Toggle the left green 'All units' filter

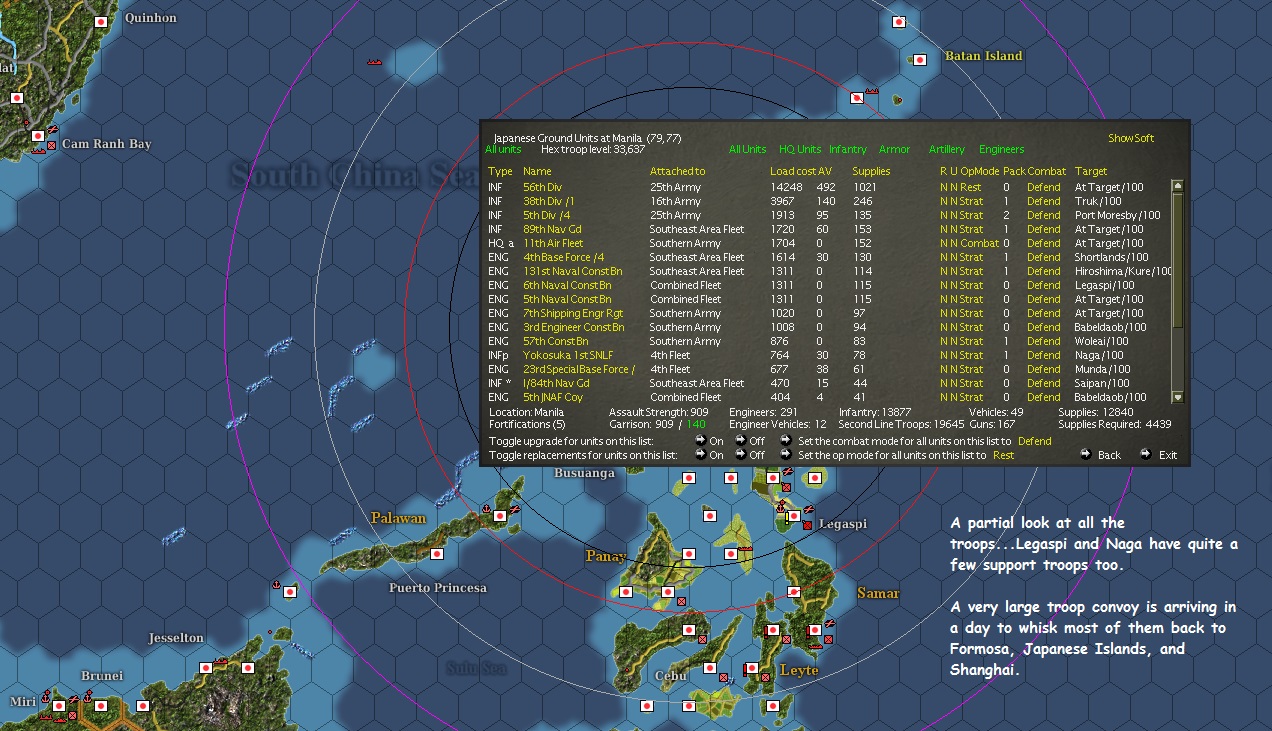(x=503, y=149)
